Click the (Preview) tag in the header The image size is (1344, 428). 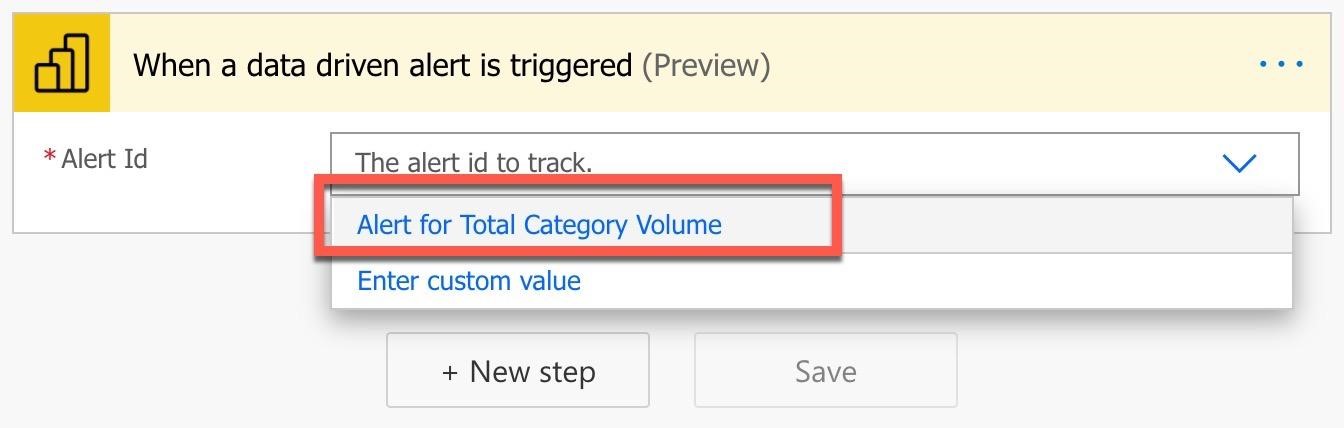pos(706,66)
